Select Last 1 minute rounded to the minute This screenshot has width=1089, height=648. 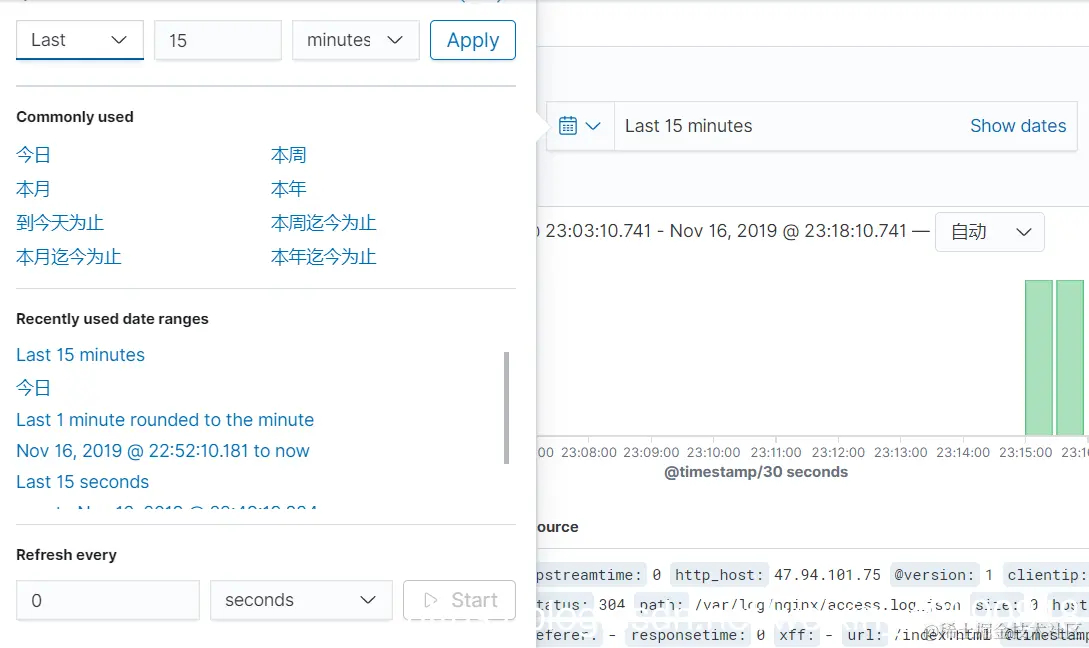[165, 420]
